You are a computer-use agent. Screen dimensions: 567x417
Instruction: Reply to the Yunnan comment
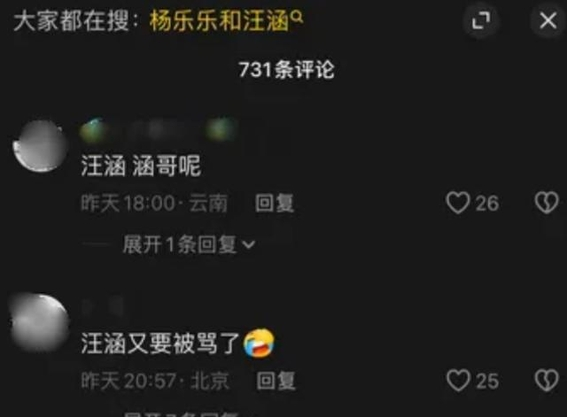click(274, 203)
